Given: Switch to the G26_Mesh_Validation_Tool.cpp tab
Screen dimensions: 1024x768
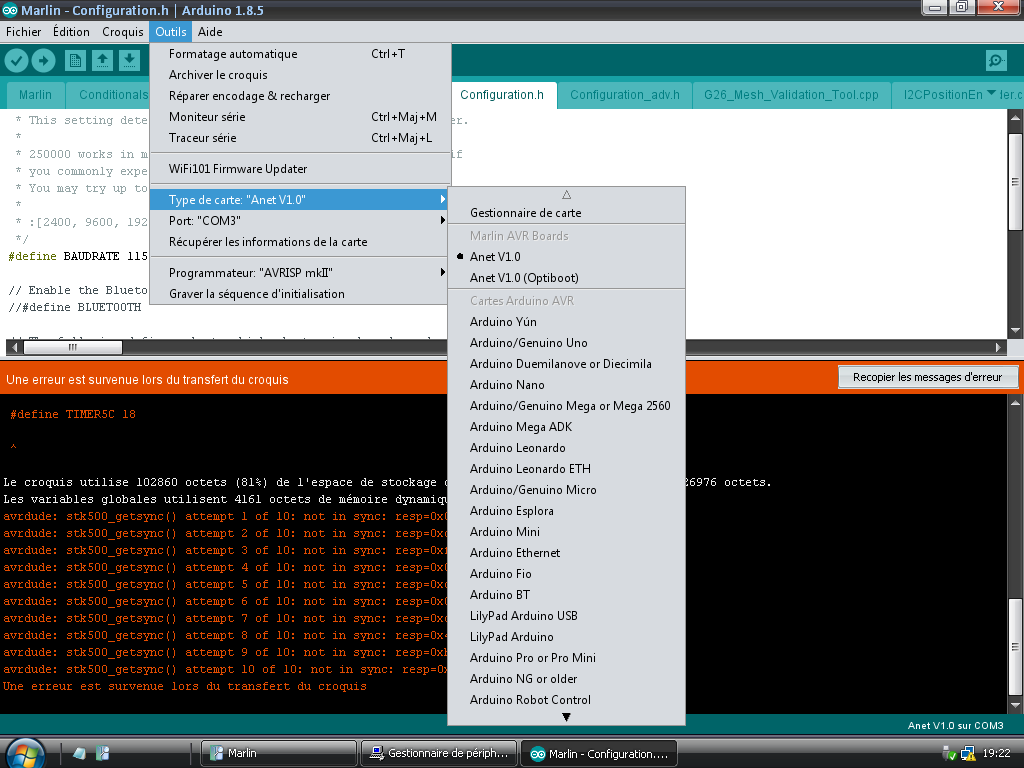Looking at the screenshot, I should [791, 95].
